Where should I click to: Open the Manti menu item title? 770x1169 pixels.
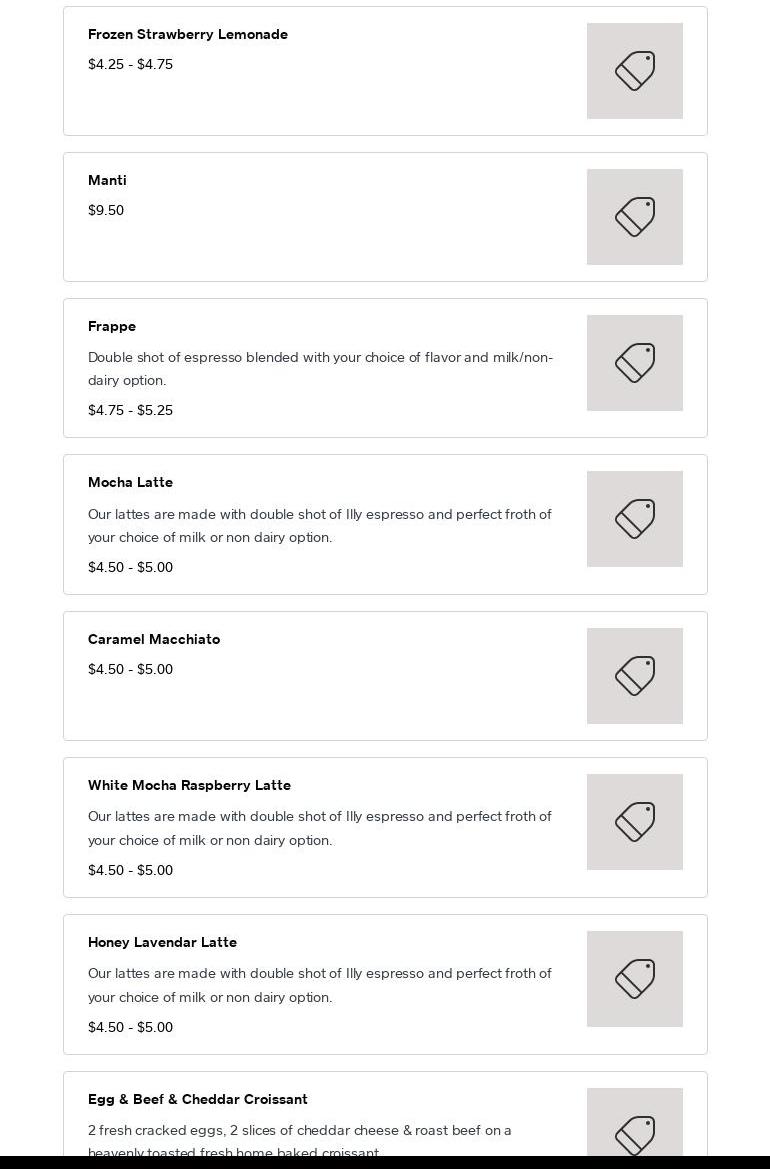point(107,180)
